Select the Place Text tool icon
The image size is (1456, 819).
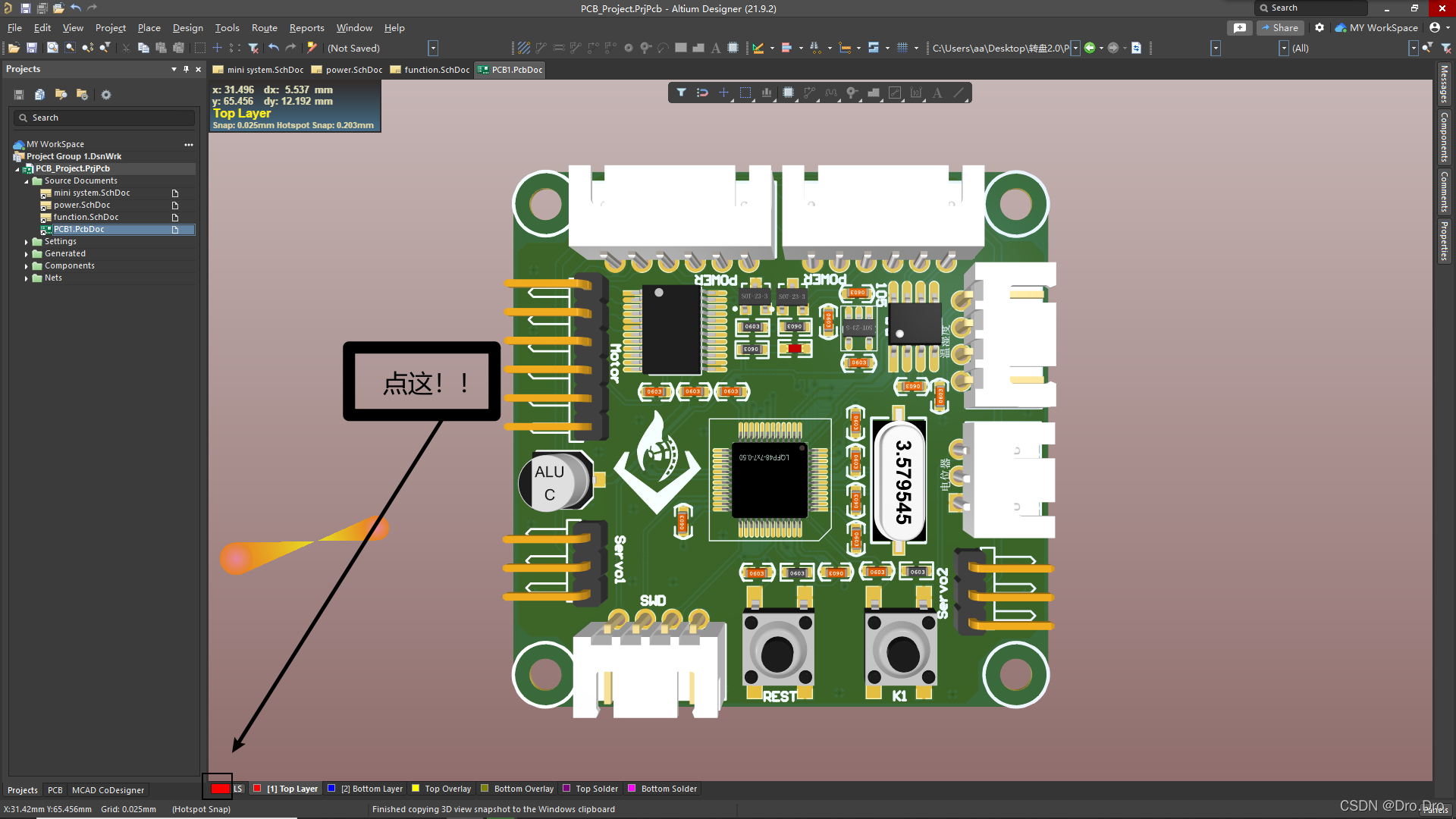[937, 93]
